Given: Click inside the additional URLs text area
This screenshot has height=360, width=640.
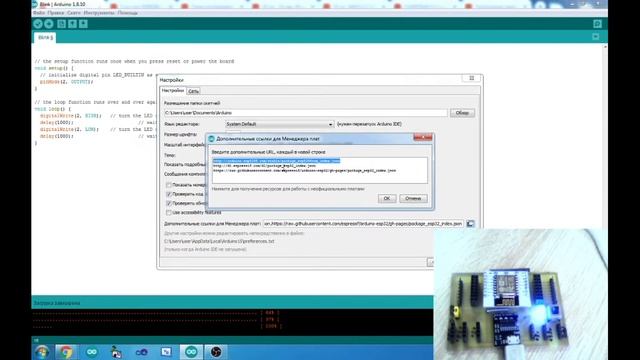Looking at the screenshot, I should click(x=320, y=170).
